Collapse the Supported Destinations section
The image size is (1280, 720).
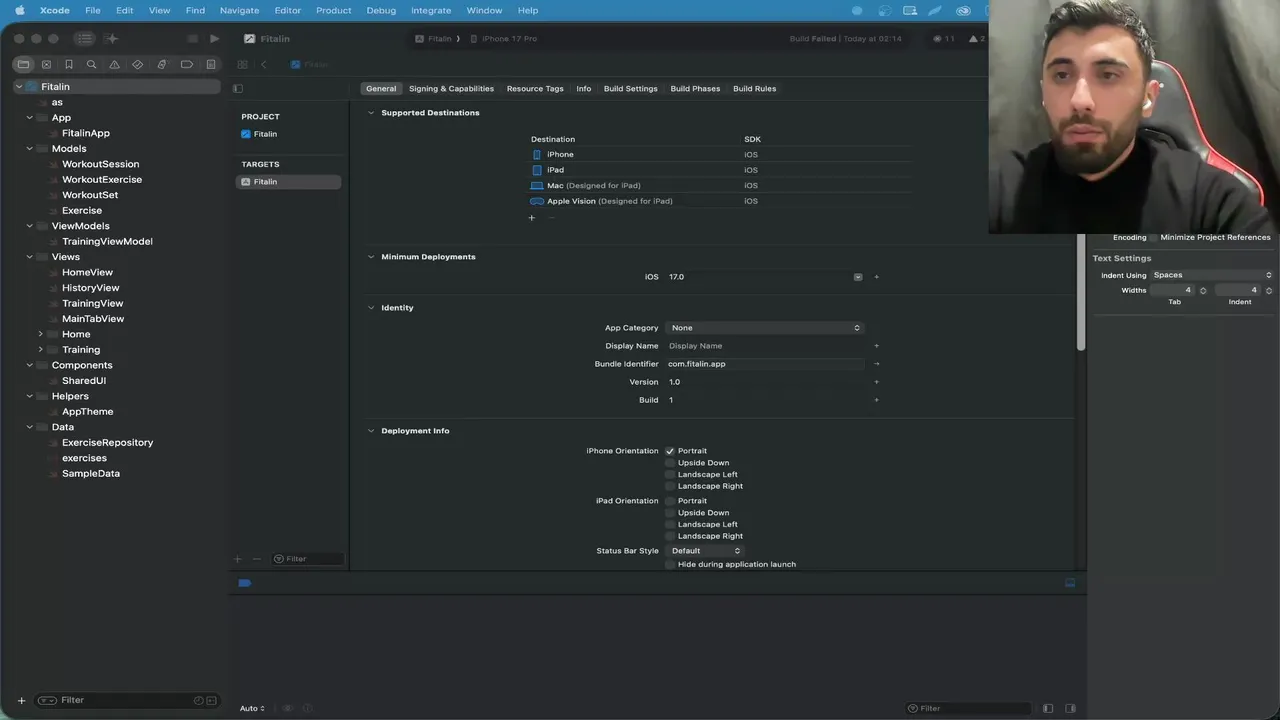(371, 113)
